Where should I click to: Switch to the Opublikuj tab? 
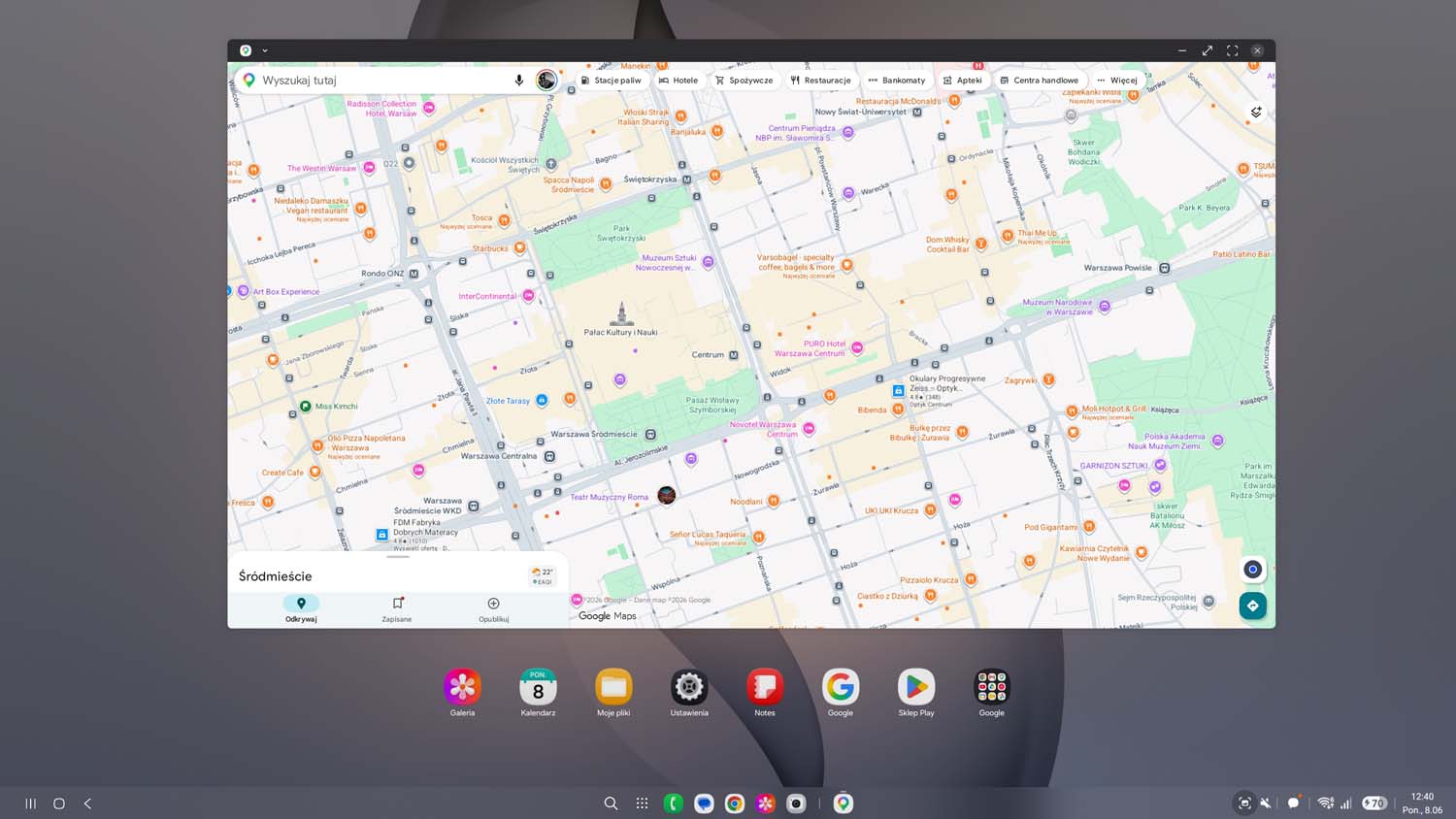tap(493, 608)
